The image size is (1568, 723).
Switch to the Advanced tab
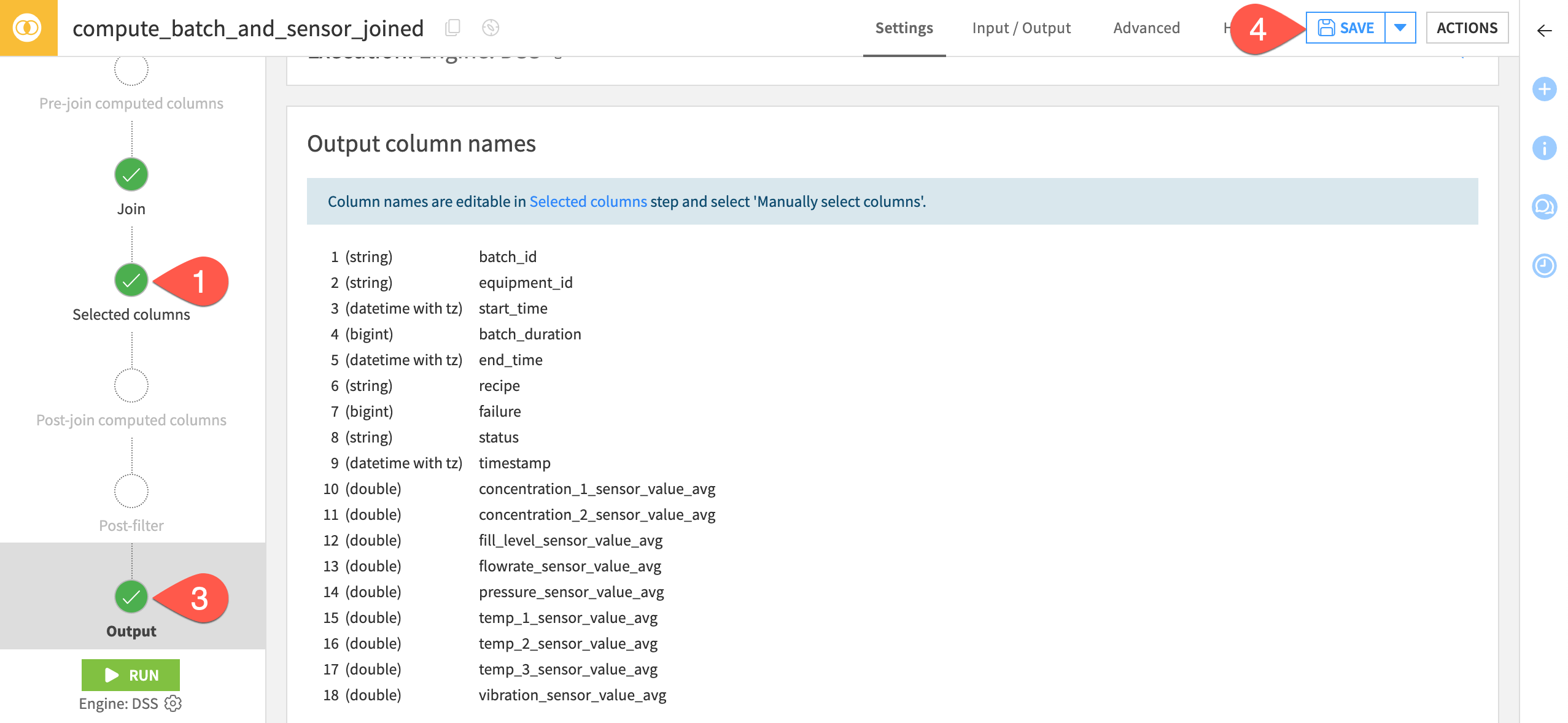(1146, 28)
